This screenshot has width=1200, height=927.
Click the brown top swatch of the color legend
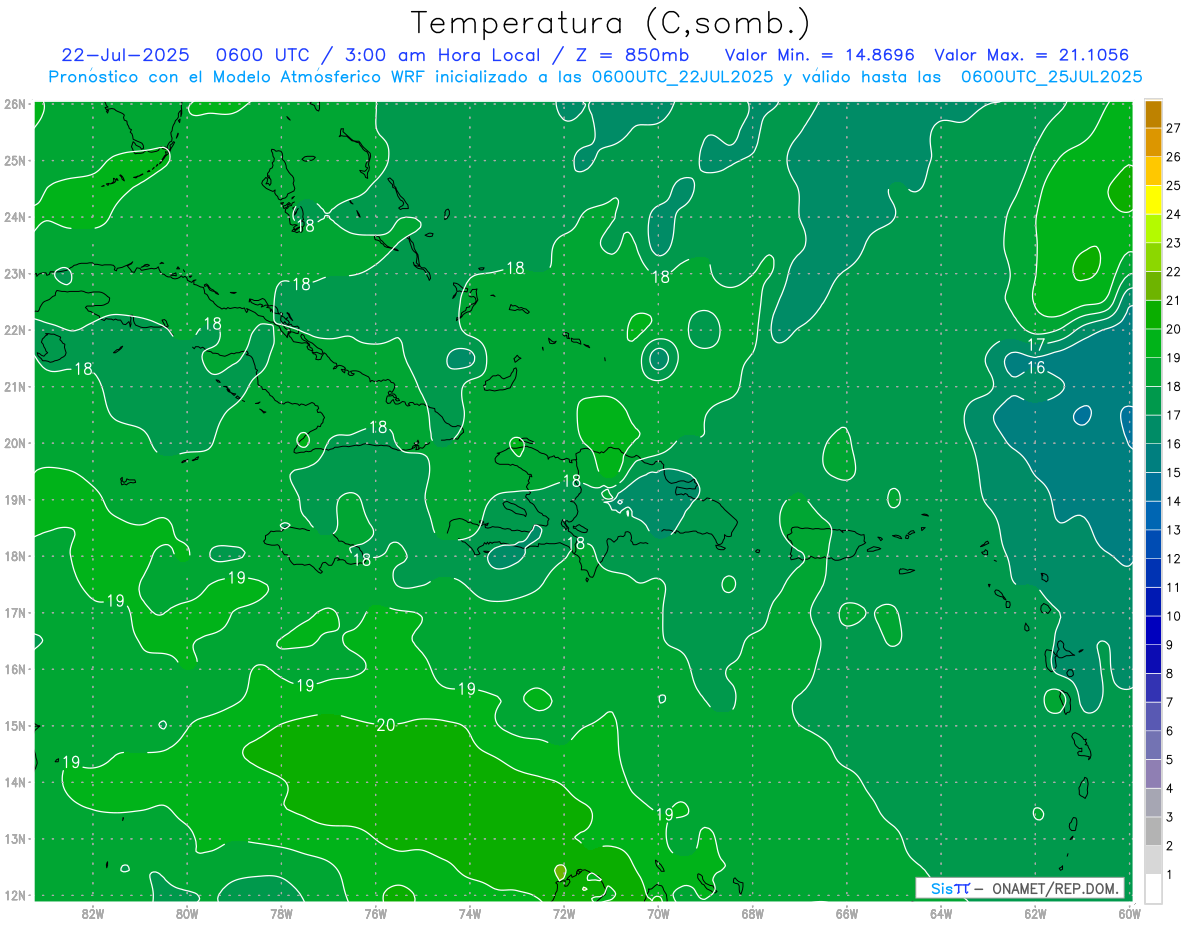click(x=1153, y=114)
